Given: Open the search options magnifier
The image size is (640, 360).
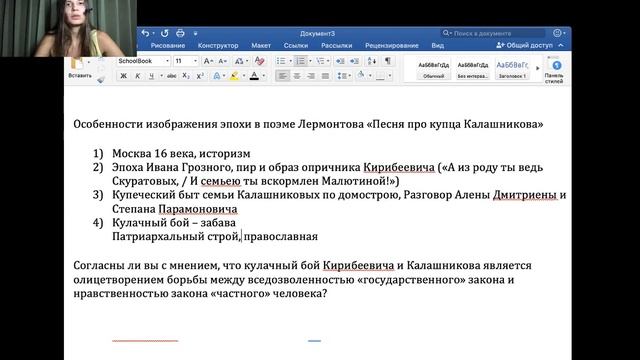Looking at the screenshot, I should coord(447,33).
